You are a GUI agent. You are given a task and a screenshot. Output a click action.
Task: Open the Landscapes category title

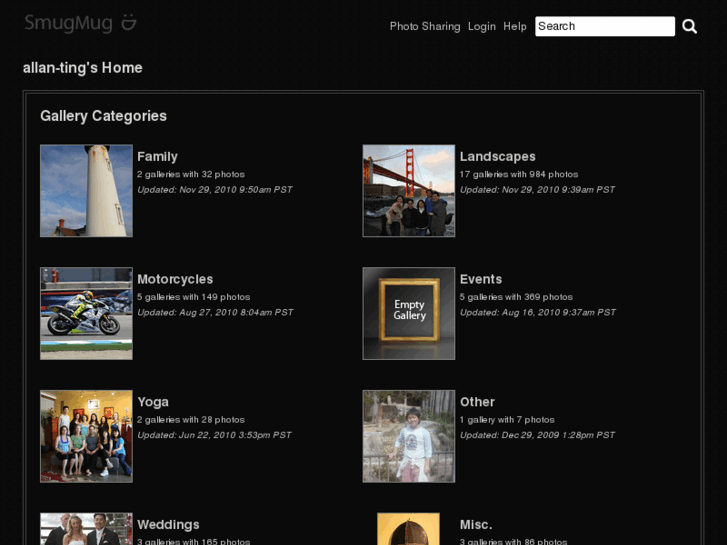point(497,157)
